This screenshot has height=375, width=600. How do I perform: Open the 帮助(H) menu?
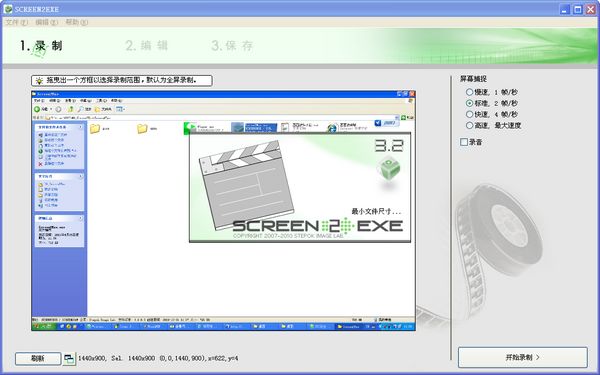[x=77, y=23]
